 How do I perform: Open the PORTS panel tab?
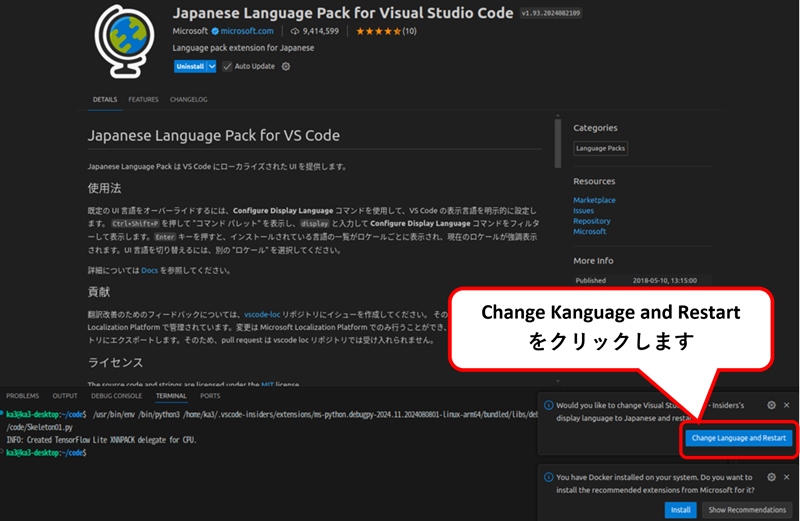point(210,396)
